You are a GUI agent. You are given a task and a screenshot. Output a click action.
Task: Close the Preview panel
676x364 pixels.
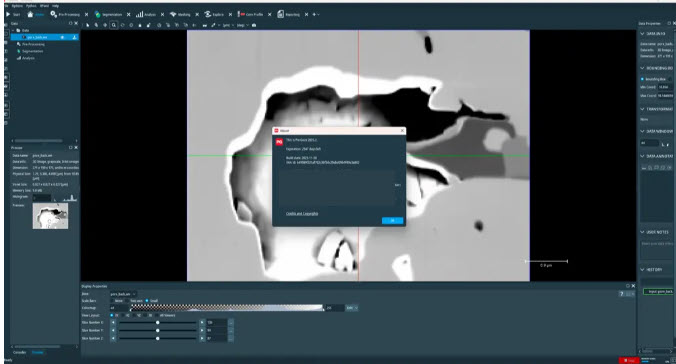pyautogui.click(x=76, y=147)
